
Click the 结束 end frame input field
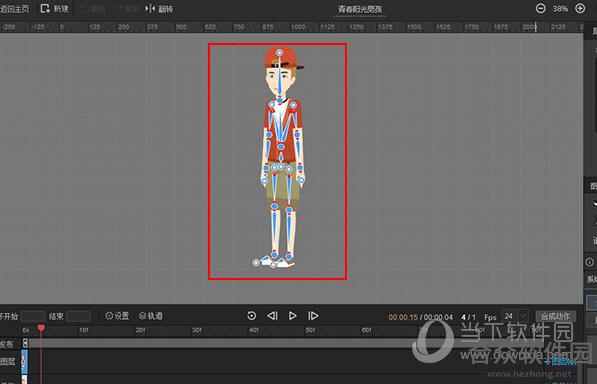click(78, 316)
